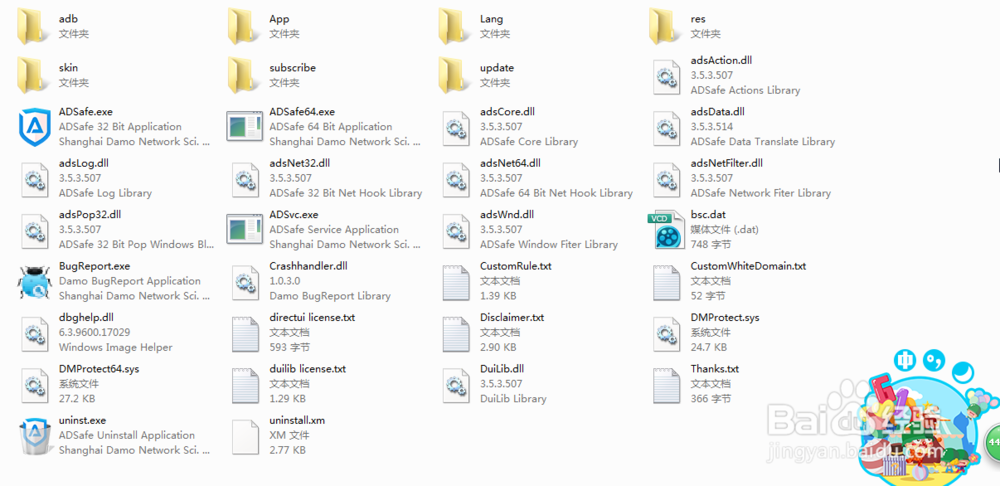Open the App folder icon
Screen dimensions: 1000x486
244,27
